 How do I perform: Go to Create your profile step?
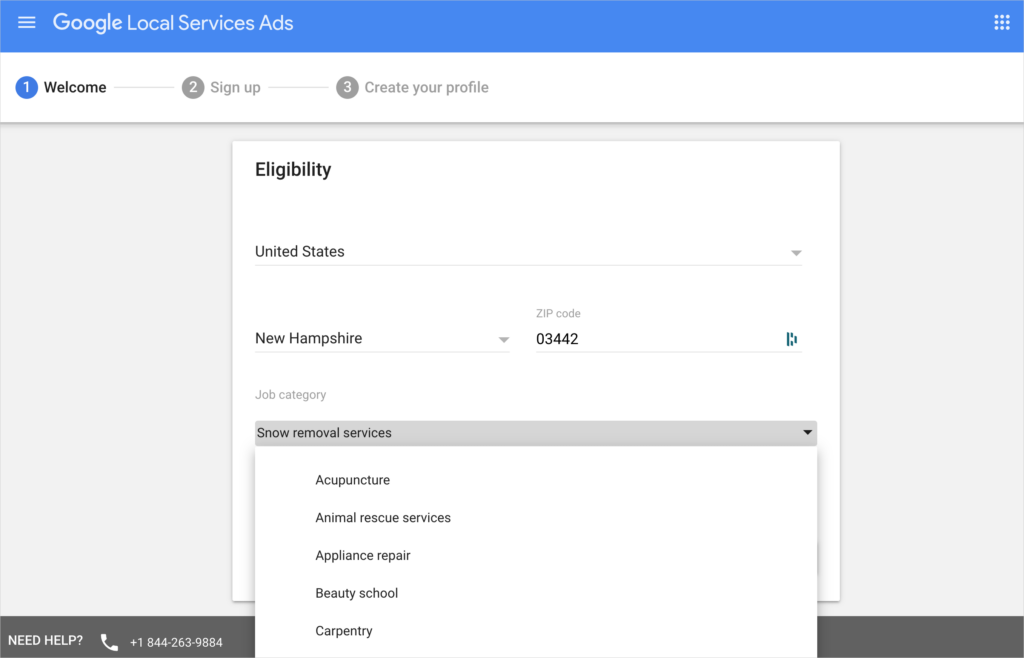(x=412, y=87)
